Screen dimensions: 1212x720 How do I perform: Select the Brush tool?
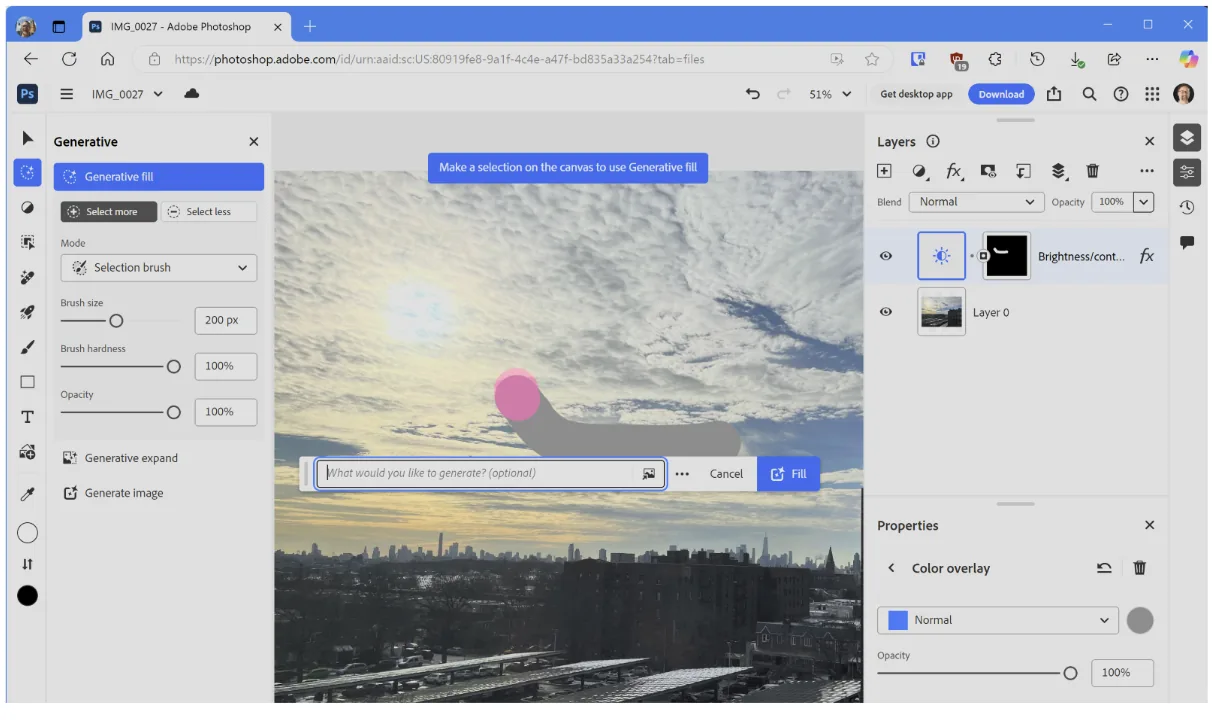27,347
